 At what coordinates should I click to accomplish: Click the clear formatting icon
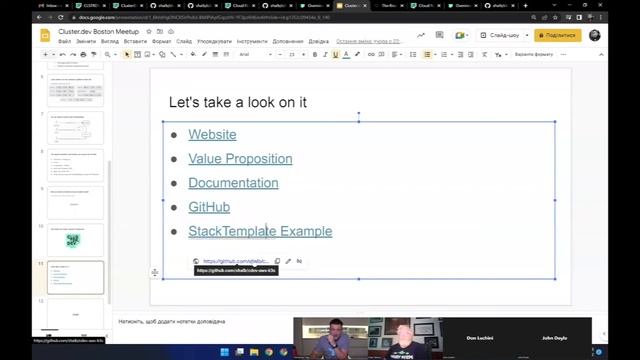click(484, 54)
